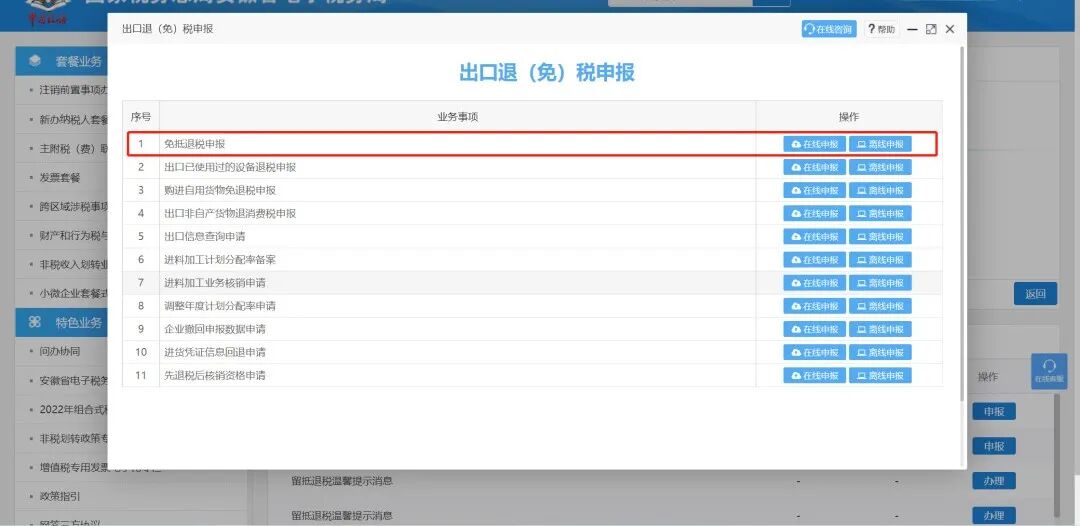Open sidebar item 新办纳税人套餐
Image resolution: width=1080 pixels, height=526 pixels.
(x=74, y=120)
